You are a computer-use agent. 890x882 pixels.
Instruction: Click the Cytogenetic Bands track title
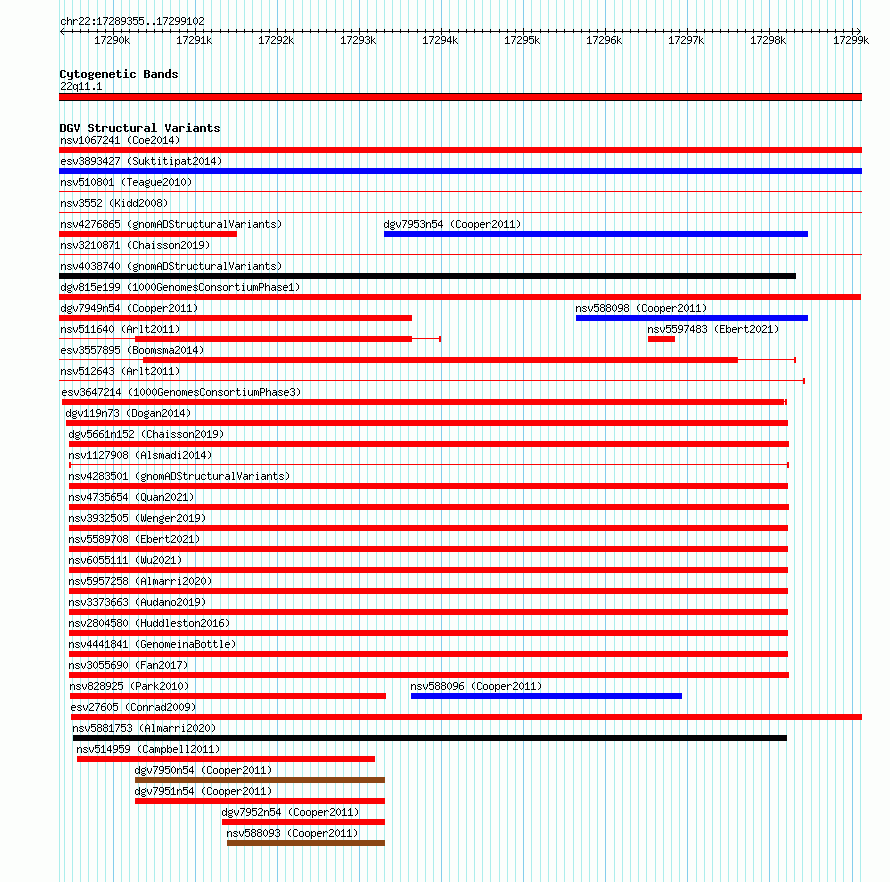(x=119, y=74)
